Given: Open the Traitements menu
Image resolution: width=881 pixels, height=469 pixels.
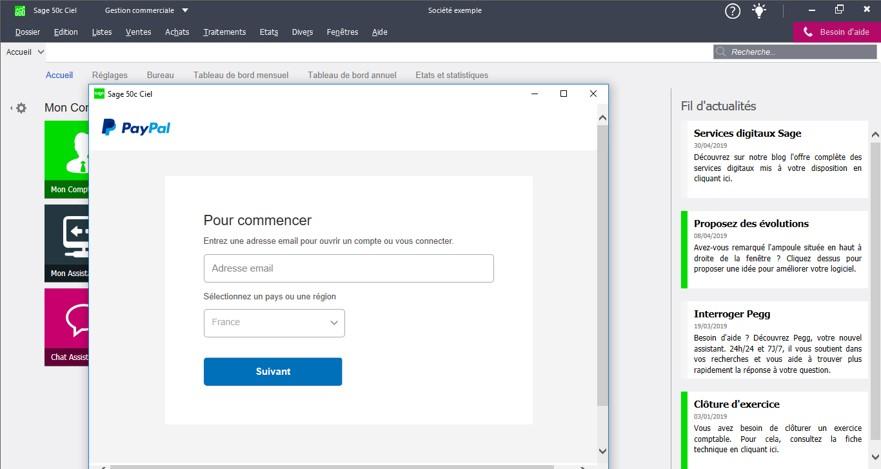Looking at the screenshot, I should click(x=225, y=32).
